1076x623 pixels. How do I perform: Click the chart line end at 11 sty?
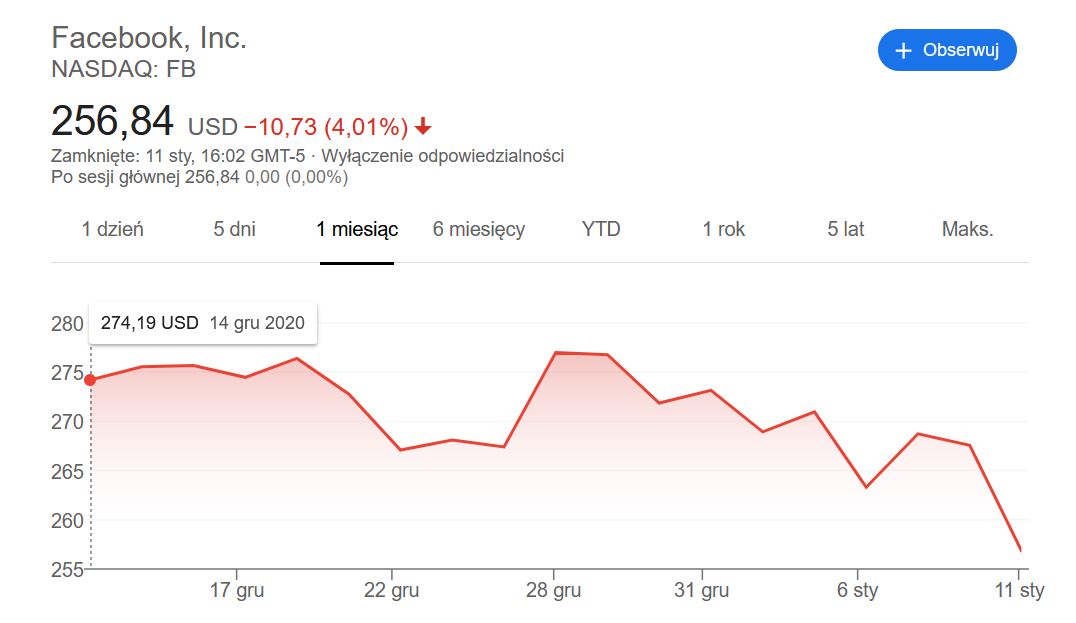pyautogui.click(x=1020, y=550)
